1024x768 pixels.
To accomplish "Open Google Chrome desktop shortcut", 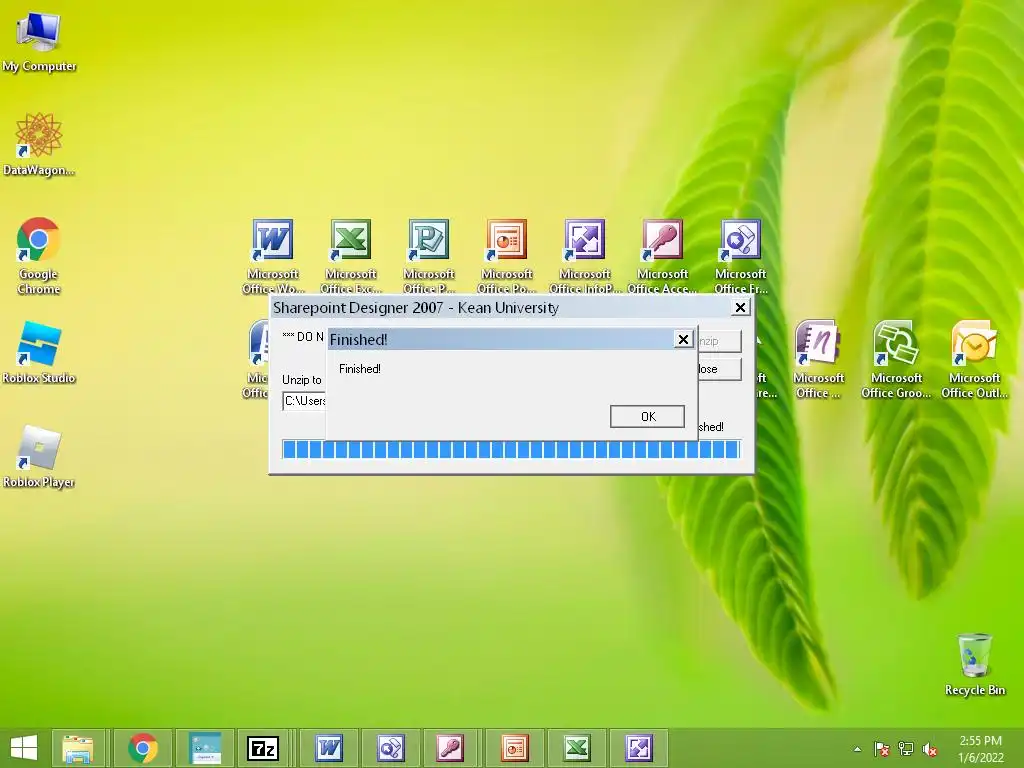I will tap(39, 255).
